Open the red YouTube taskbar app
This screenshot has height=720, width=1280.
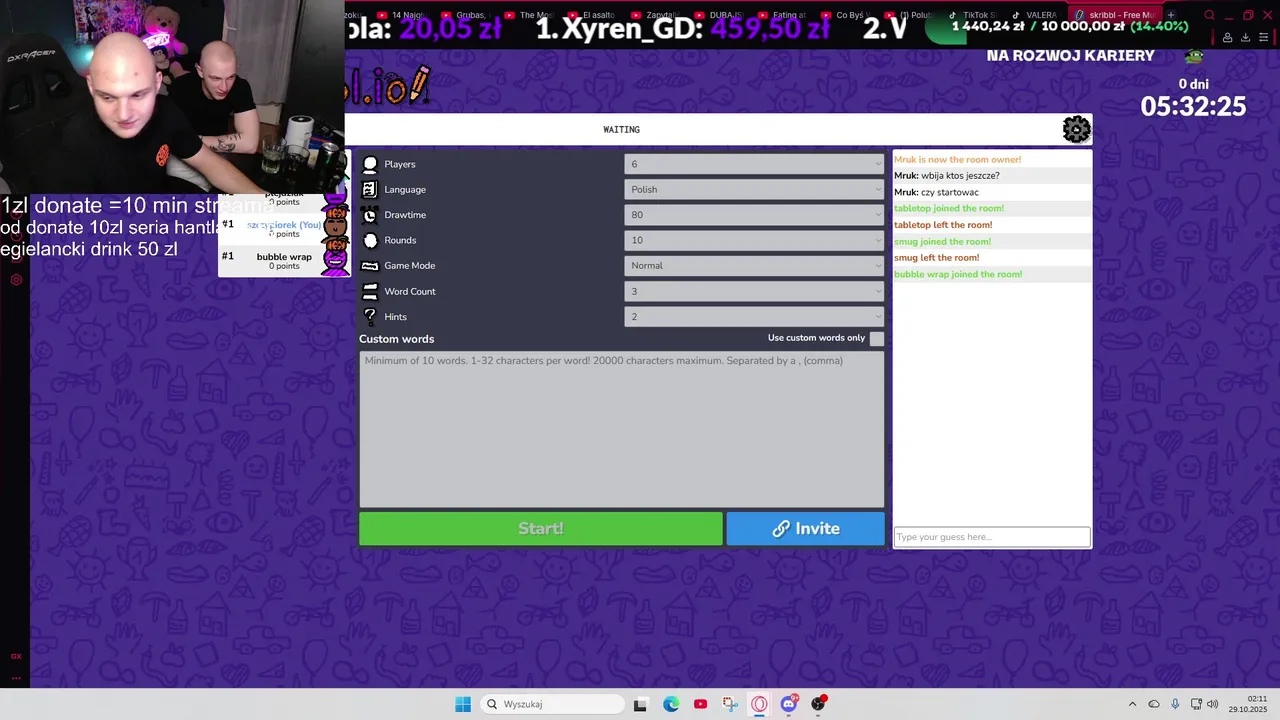click(700, 704)
